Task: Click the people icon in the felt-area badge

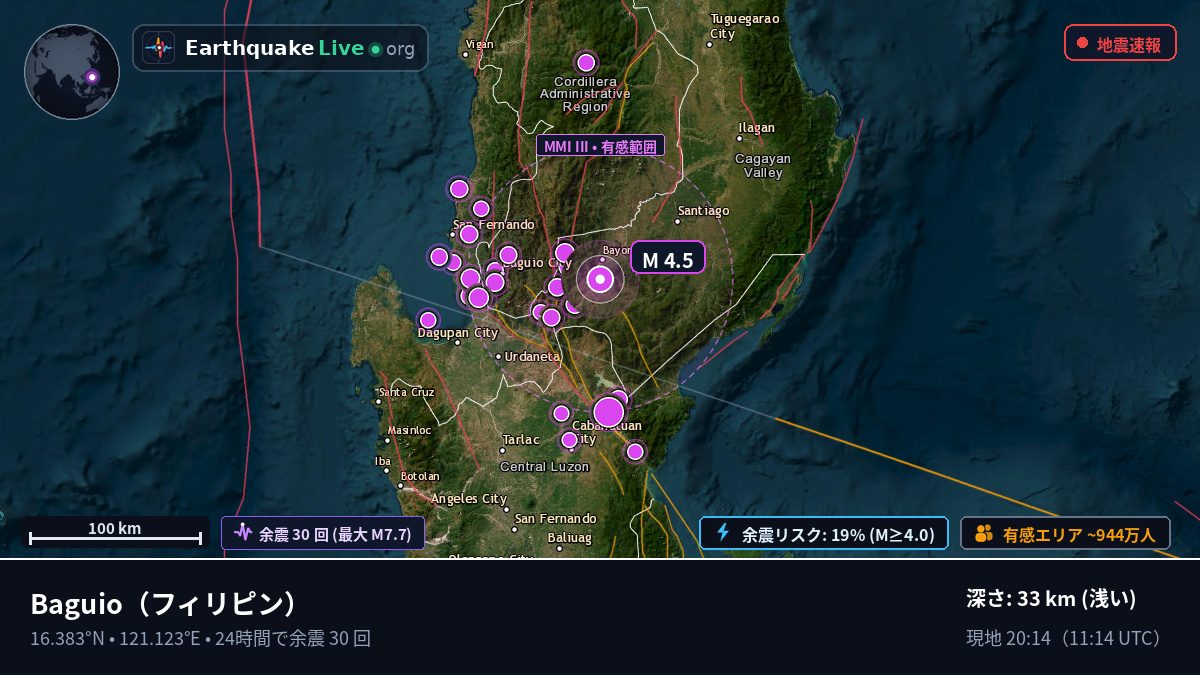Action: 984,534
